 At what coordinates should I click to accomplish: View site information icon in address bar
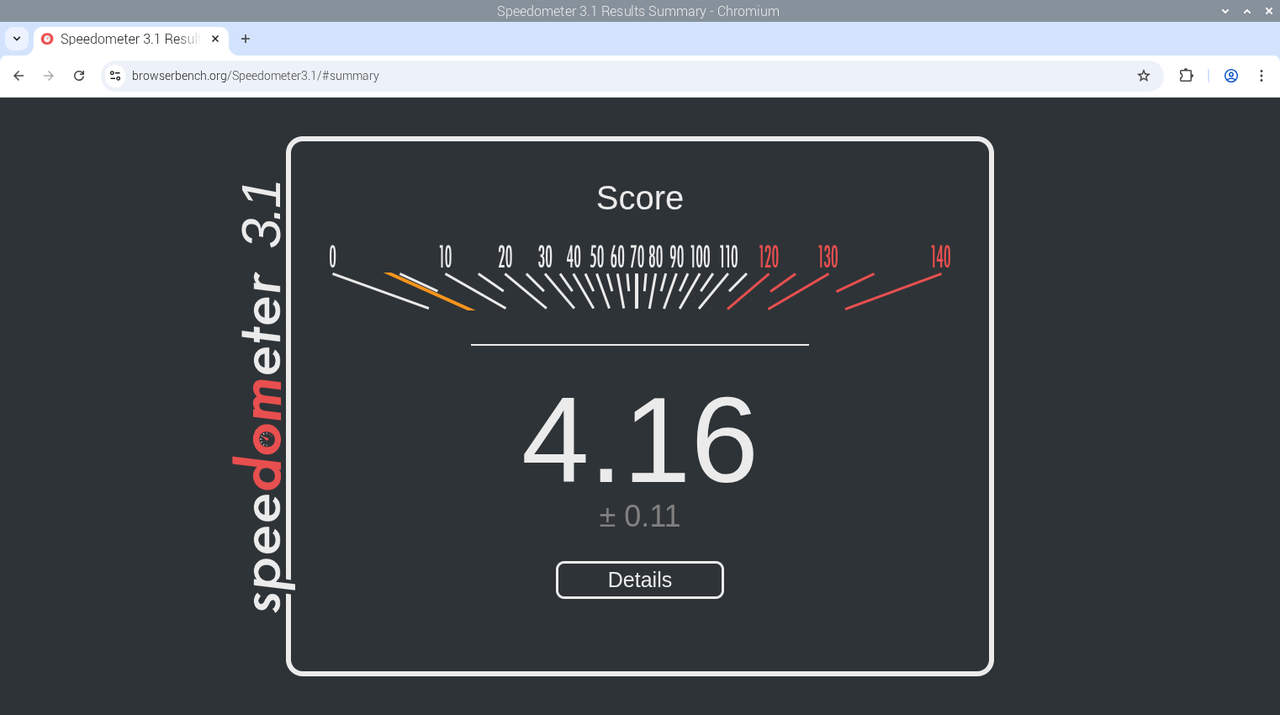(115, 76)
